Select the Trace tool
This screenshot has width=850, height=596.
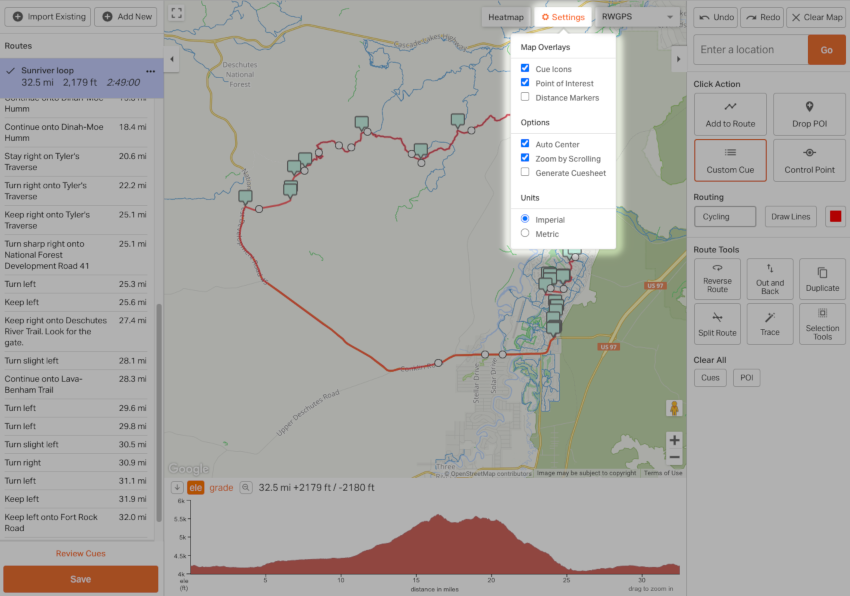pyautogui.click(x=770, y=324)
